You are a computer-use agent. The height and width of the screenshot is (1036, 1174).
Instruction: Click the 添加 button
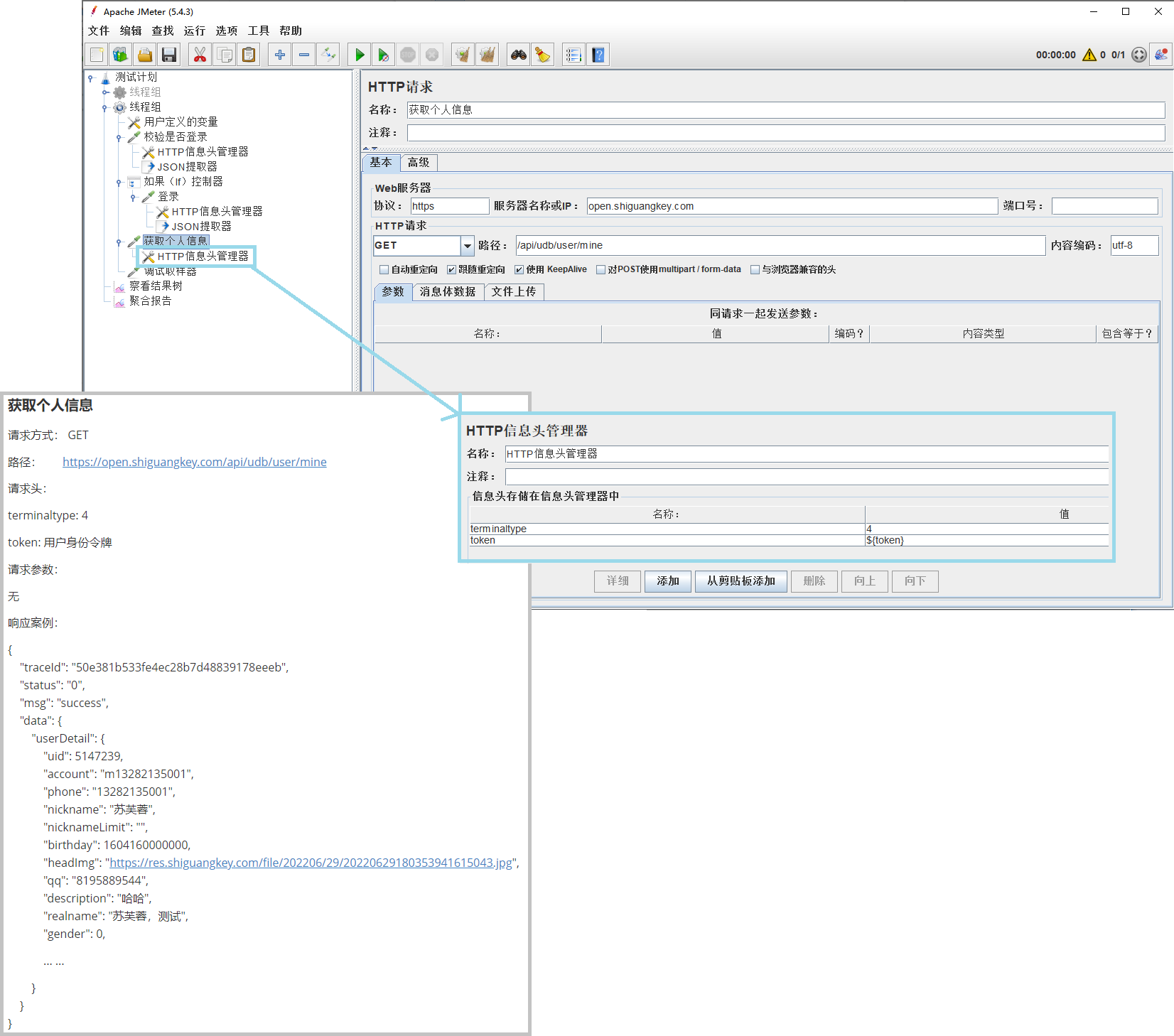tap(668, 581)
